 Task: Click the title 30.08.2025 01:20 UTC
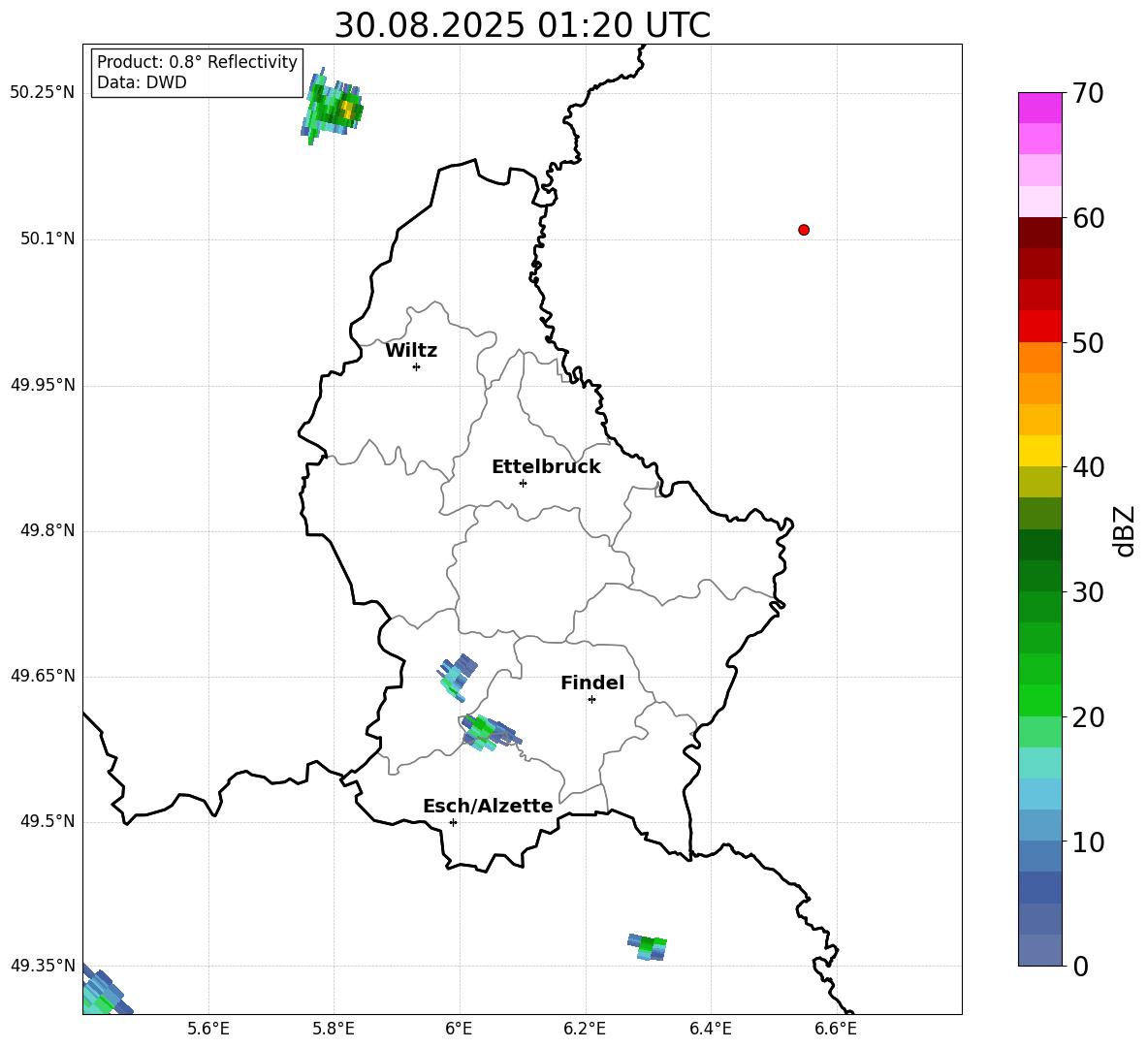click(522, 25)
